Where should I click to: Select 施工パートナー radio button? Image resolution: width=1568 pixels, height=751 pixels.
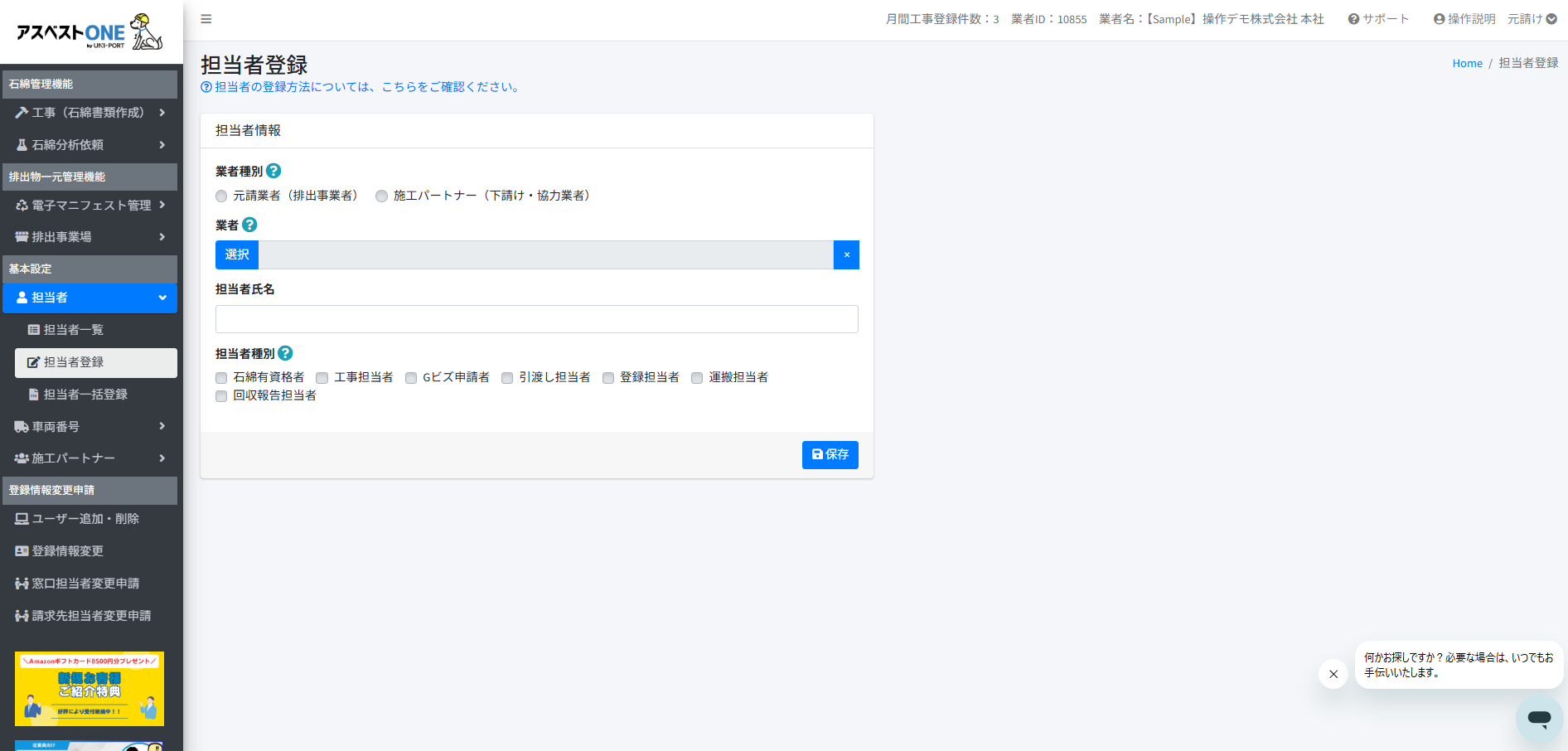tap(381, 196)
